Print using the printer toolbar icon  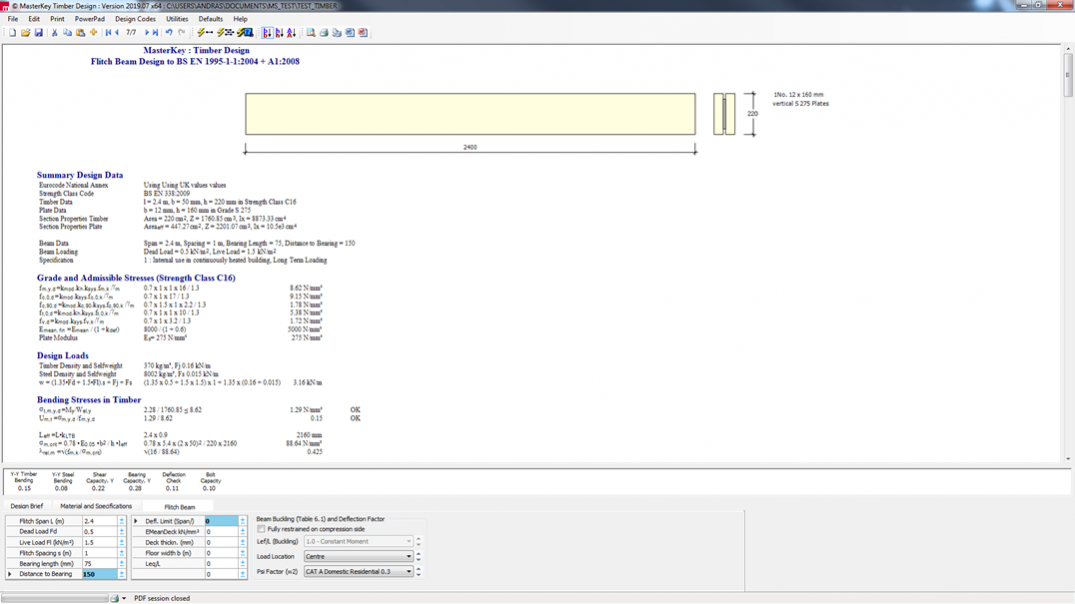324,33
